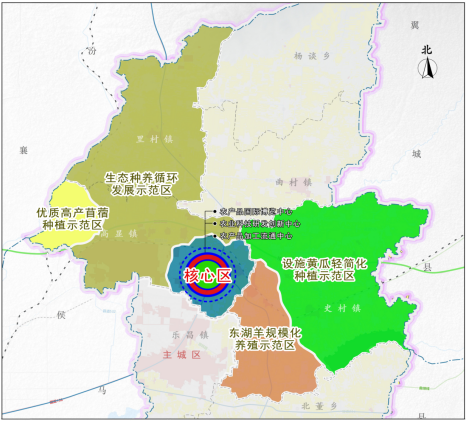Screen dimensions: 467x422
Task: Click the north arrow compass icon
Action: pos(427,68)
